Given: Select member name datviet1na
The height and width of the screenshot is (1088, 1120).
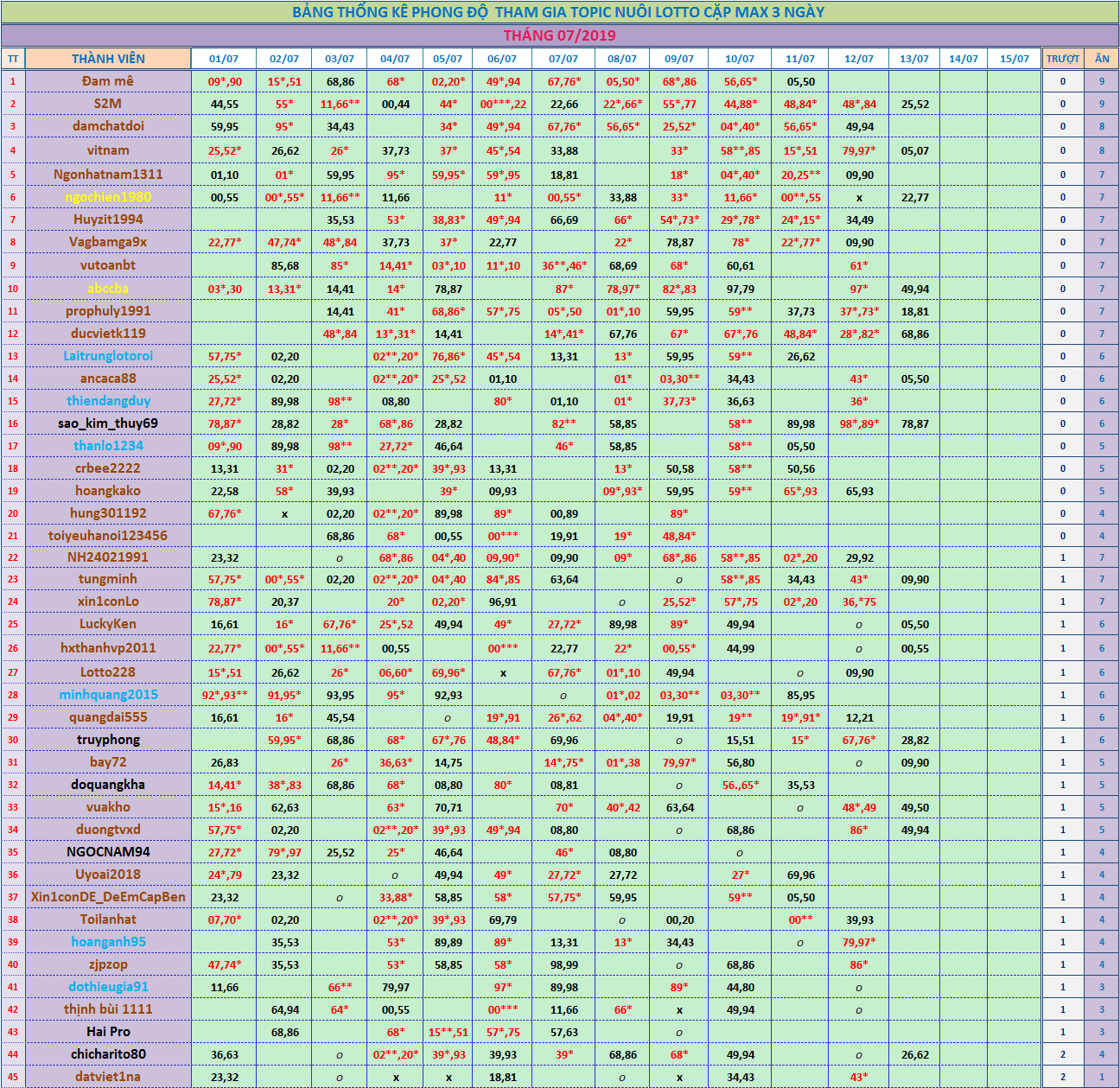Looking at the screenshot, I should click(108, 1077).
